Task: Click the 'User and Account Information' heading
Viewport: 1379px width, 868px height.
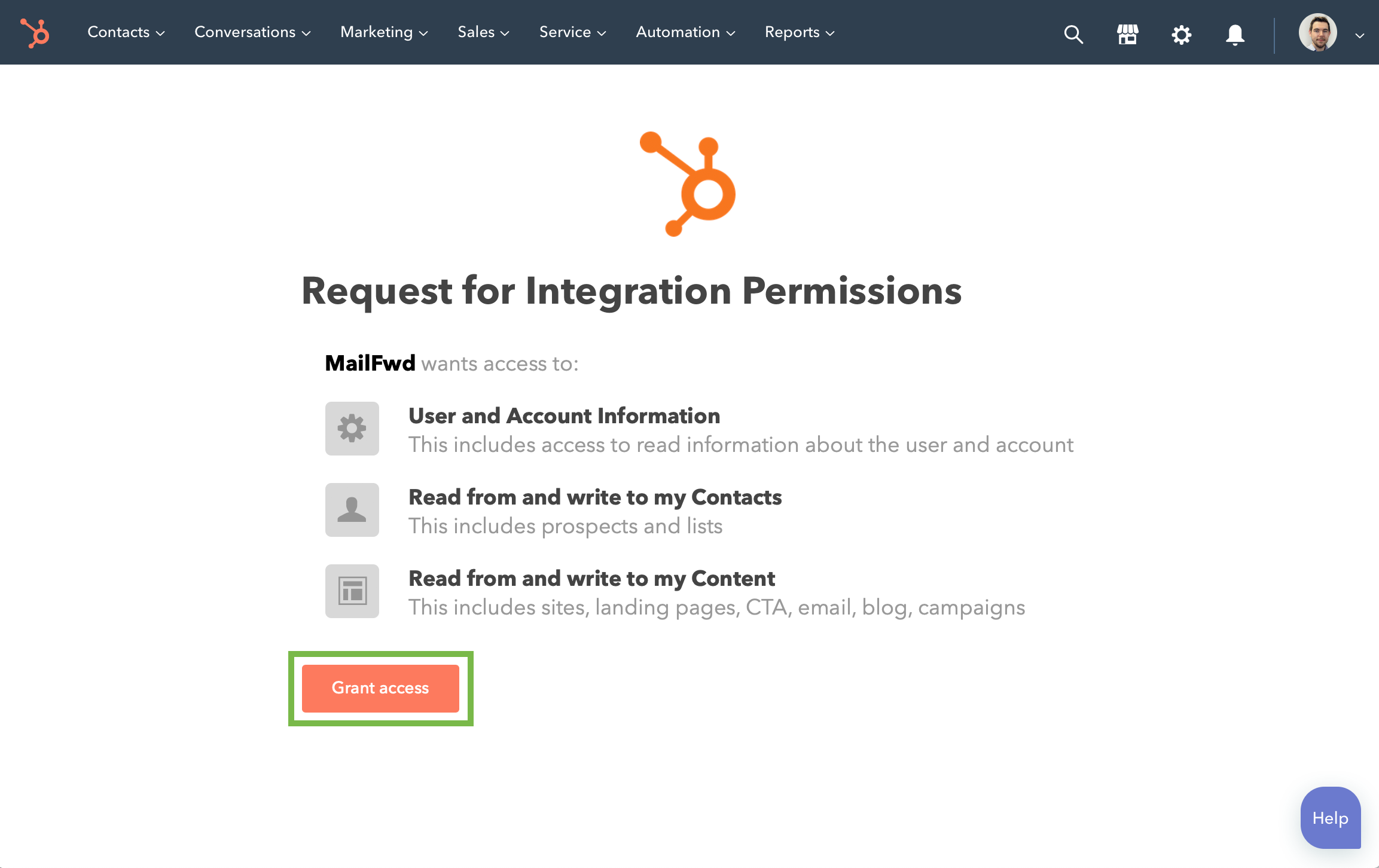Action: pyautogui.click(x=564, y=415)
